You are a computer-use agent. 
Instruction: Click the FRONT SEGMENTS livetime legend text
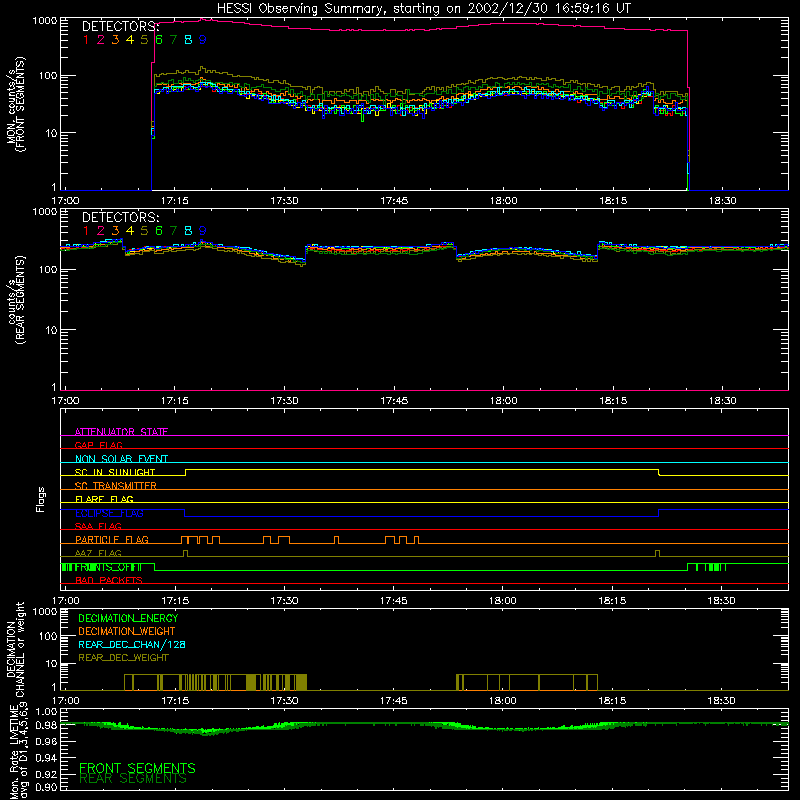point(137,768)
